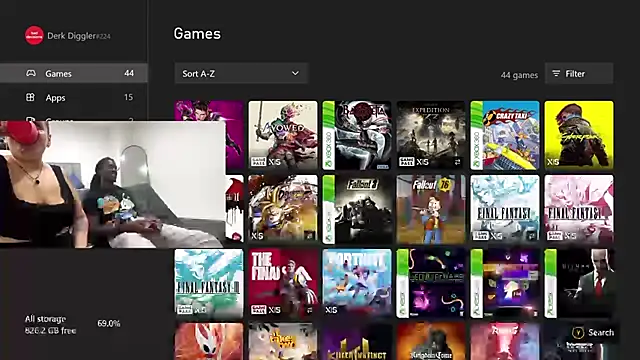
Task: Open the Fallout 3 game tile
Action: [357, 209]
